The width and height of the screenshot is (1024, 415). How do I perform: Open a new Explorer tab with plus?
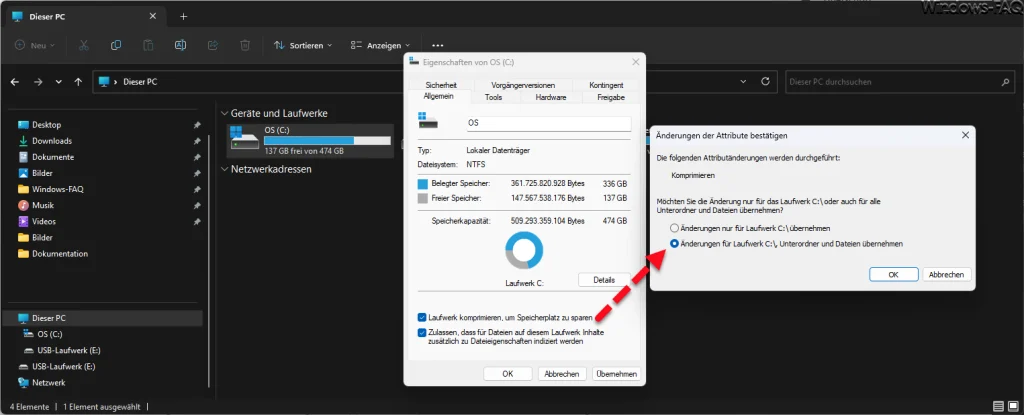pos(184,16)
